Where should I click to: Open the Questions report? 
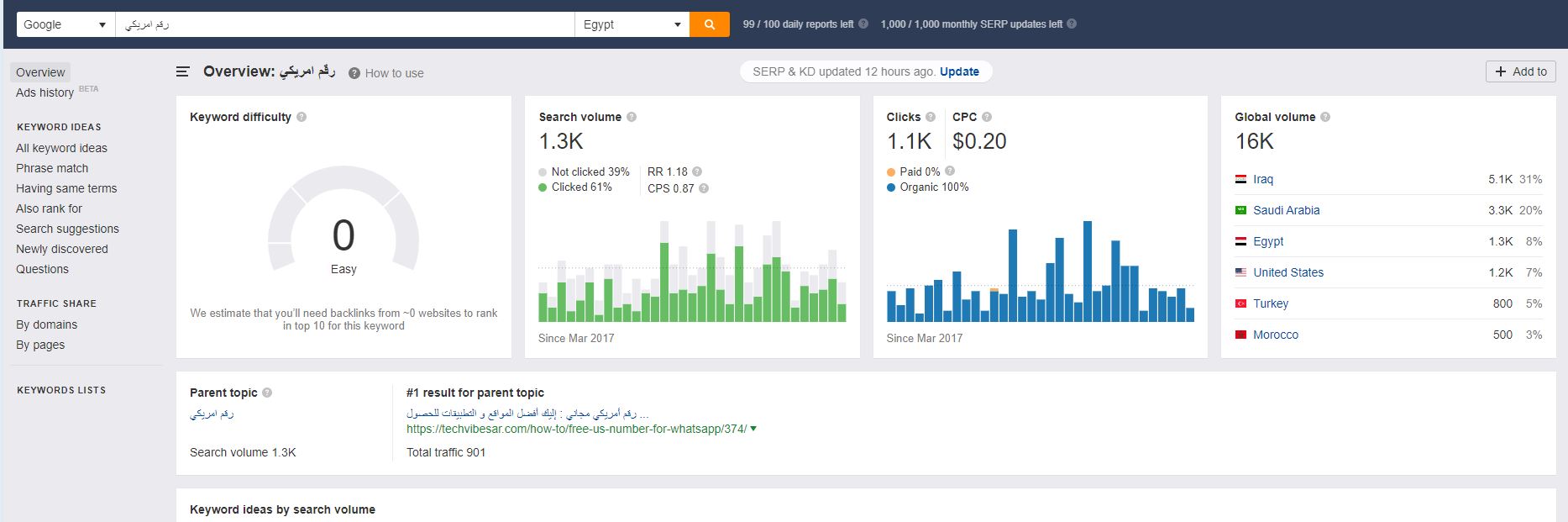[42, 269]
